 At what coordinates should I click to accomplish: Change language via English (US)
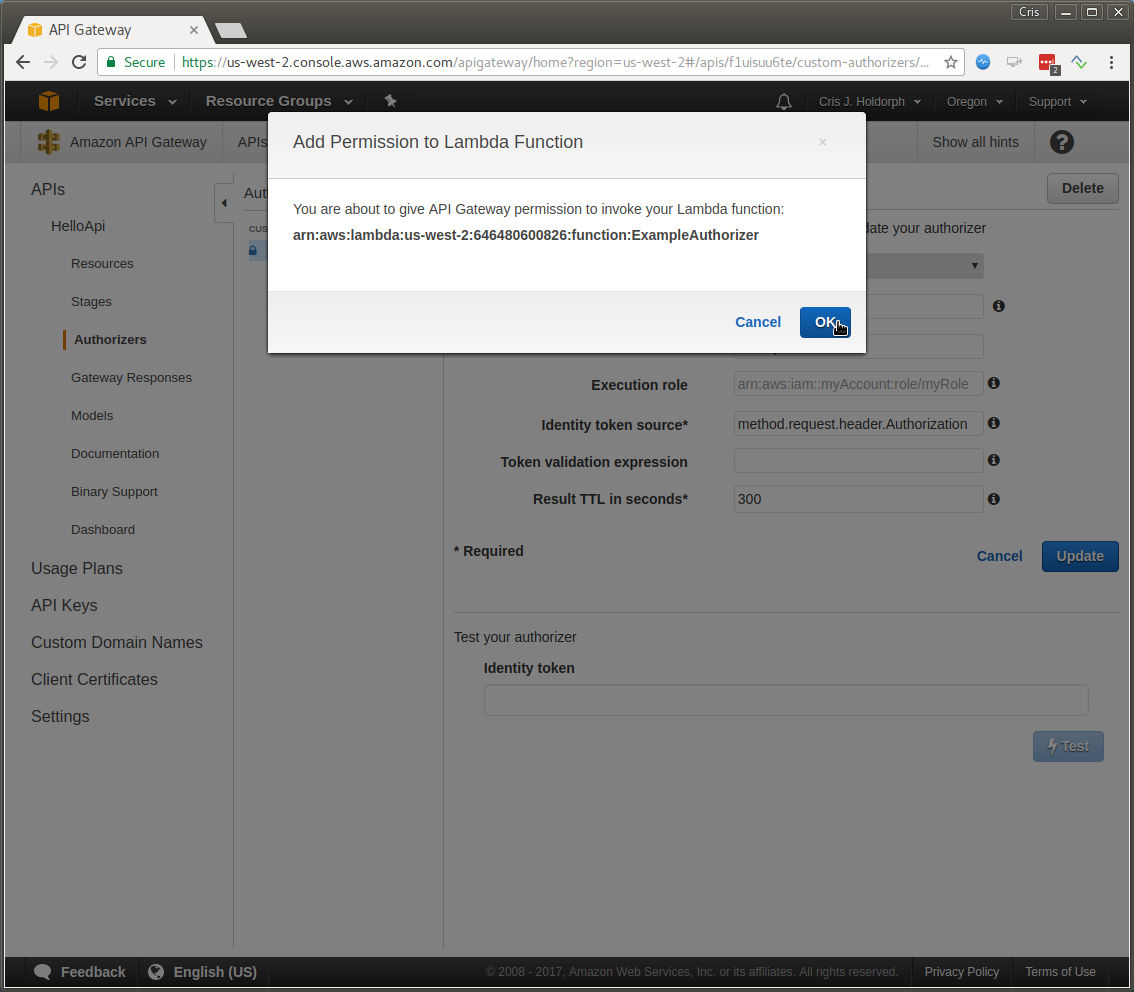[x=202, y=972]
